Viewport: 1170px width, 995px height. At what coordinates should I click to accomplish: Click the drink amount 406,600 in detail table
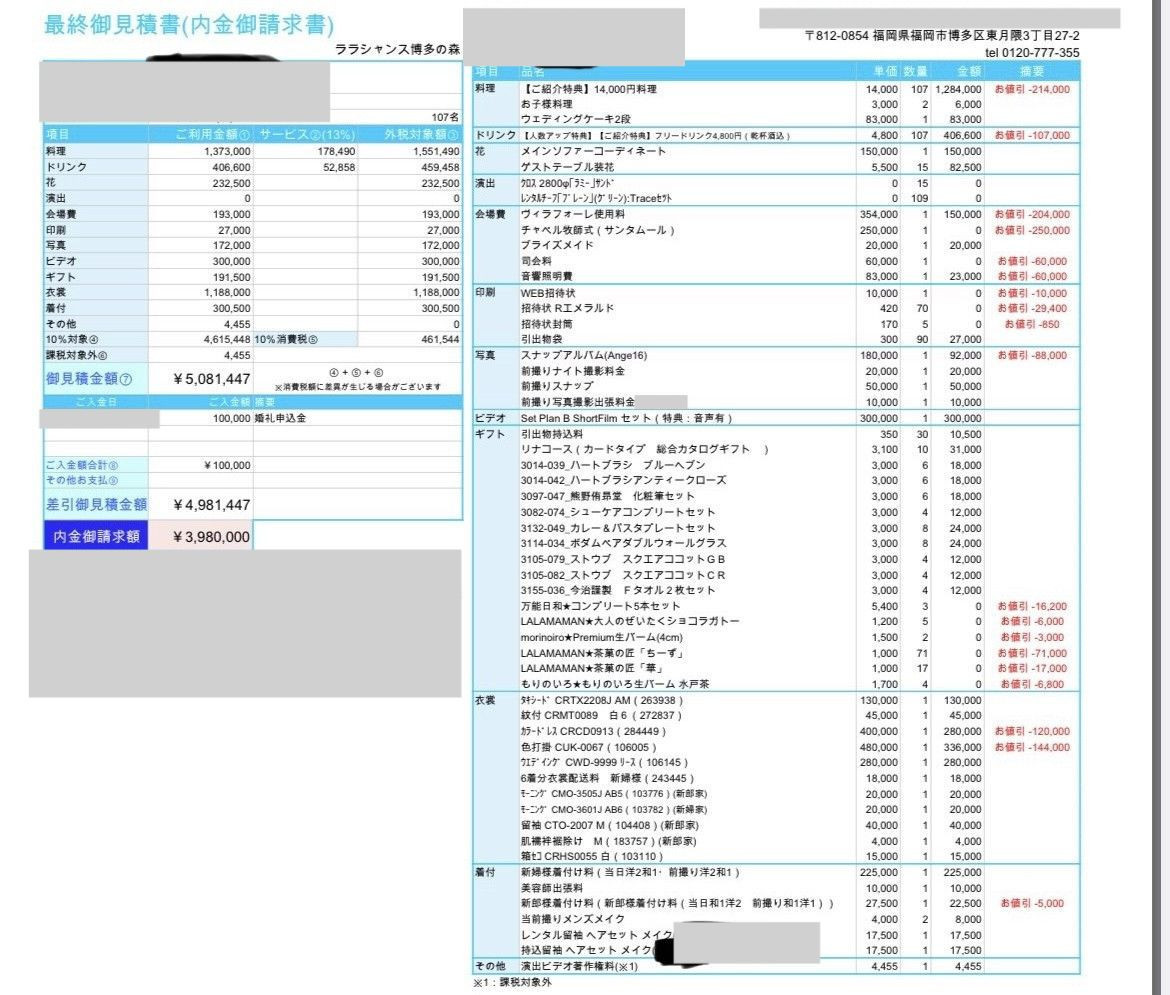point(963,136)
